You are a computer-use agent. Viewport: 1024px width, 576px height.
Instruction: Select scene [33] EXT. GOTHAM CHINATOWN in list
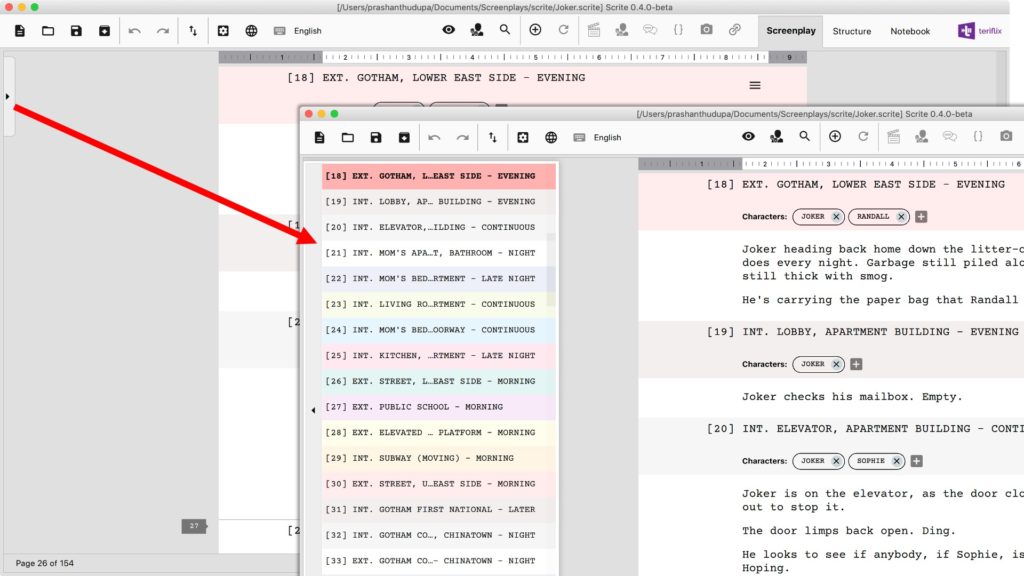[x=438, y=561]
